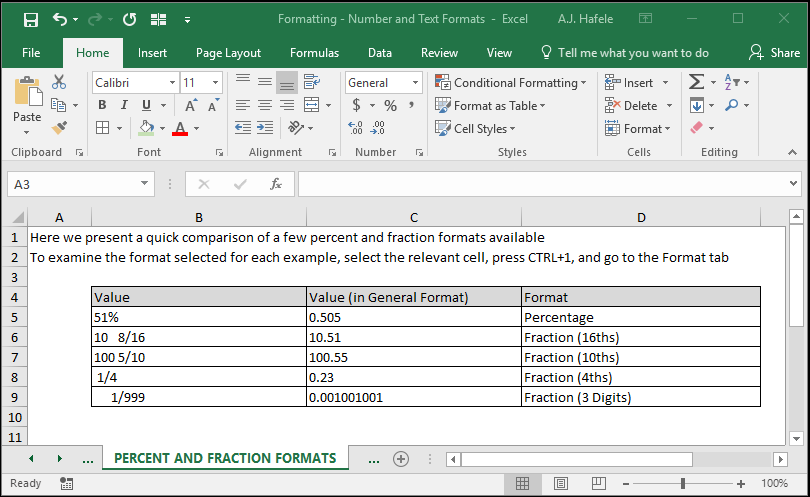Toggle Bottom Align vertical alignment
810x497 pixels.
click(x=287, y=82)
